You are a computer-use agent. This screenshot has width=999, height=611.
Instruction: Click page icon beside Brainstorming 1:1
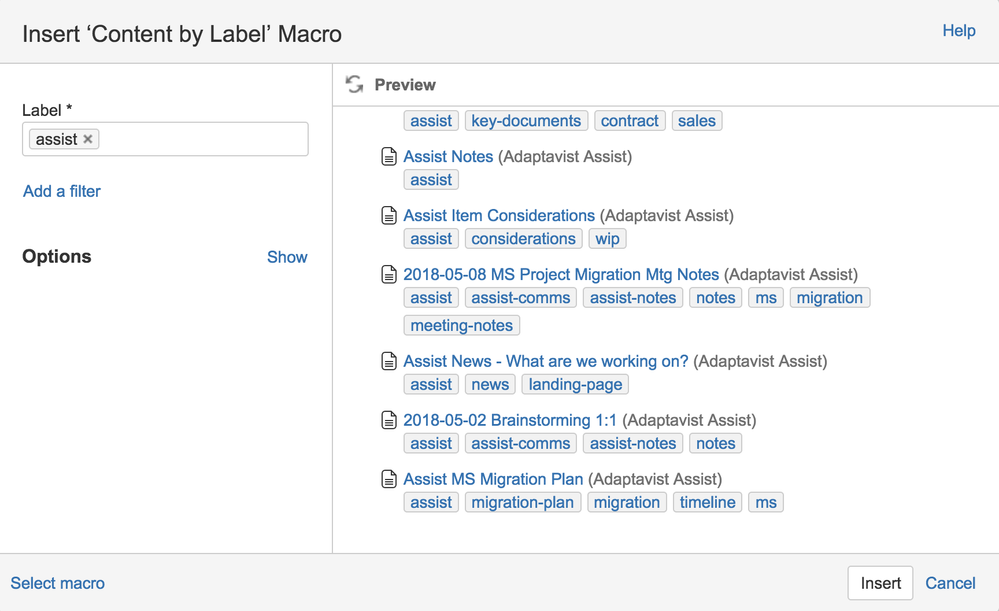[x=389, y=421]
